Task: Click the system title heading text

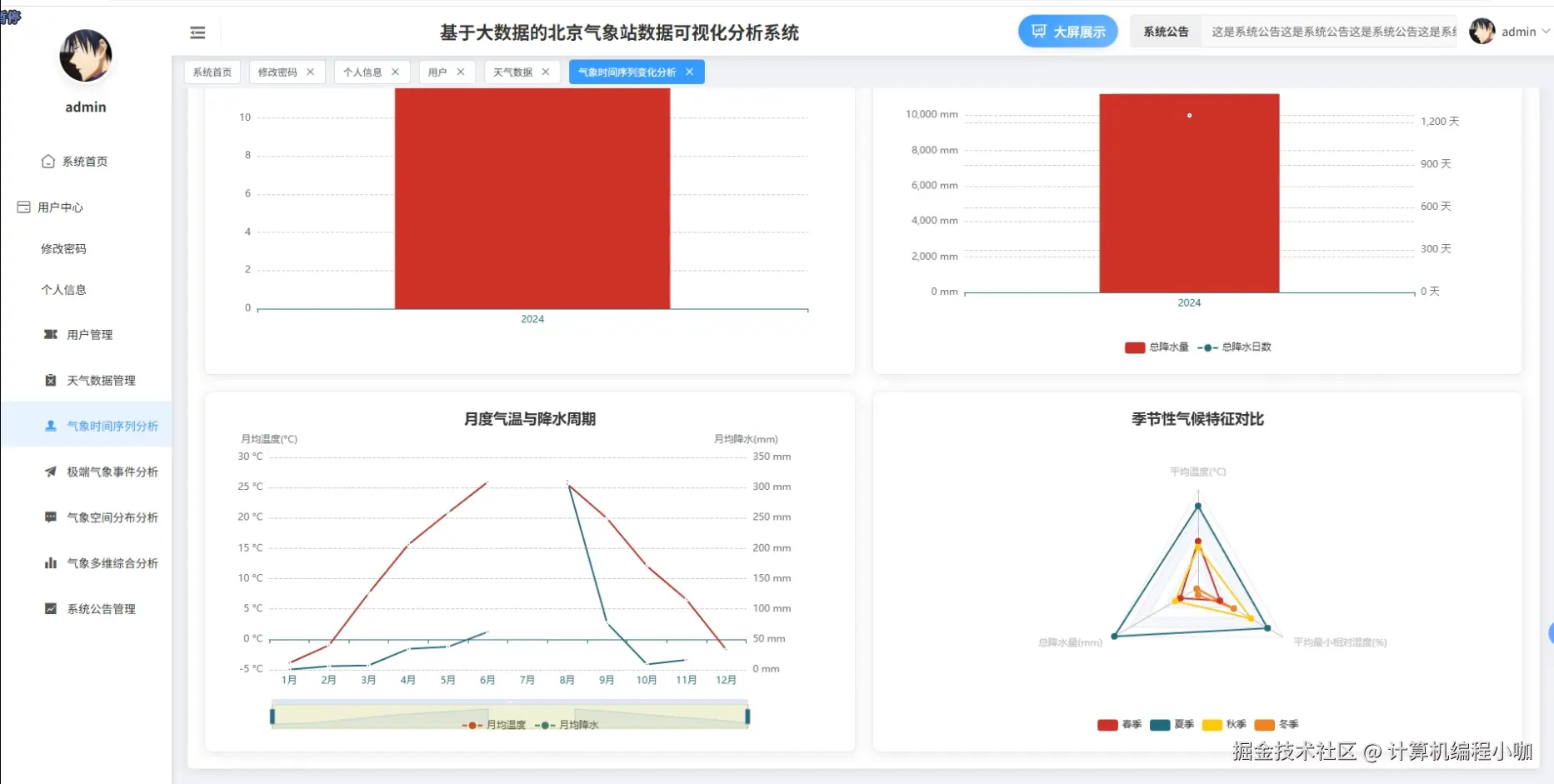Action: tap(619, 32)
